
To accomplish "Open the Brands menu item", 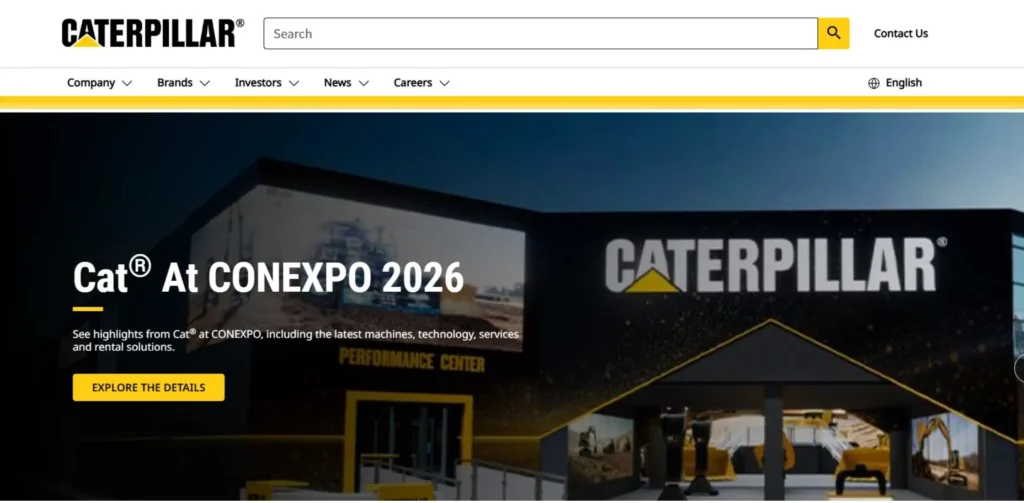I will tap(174, 83).
